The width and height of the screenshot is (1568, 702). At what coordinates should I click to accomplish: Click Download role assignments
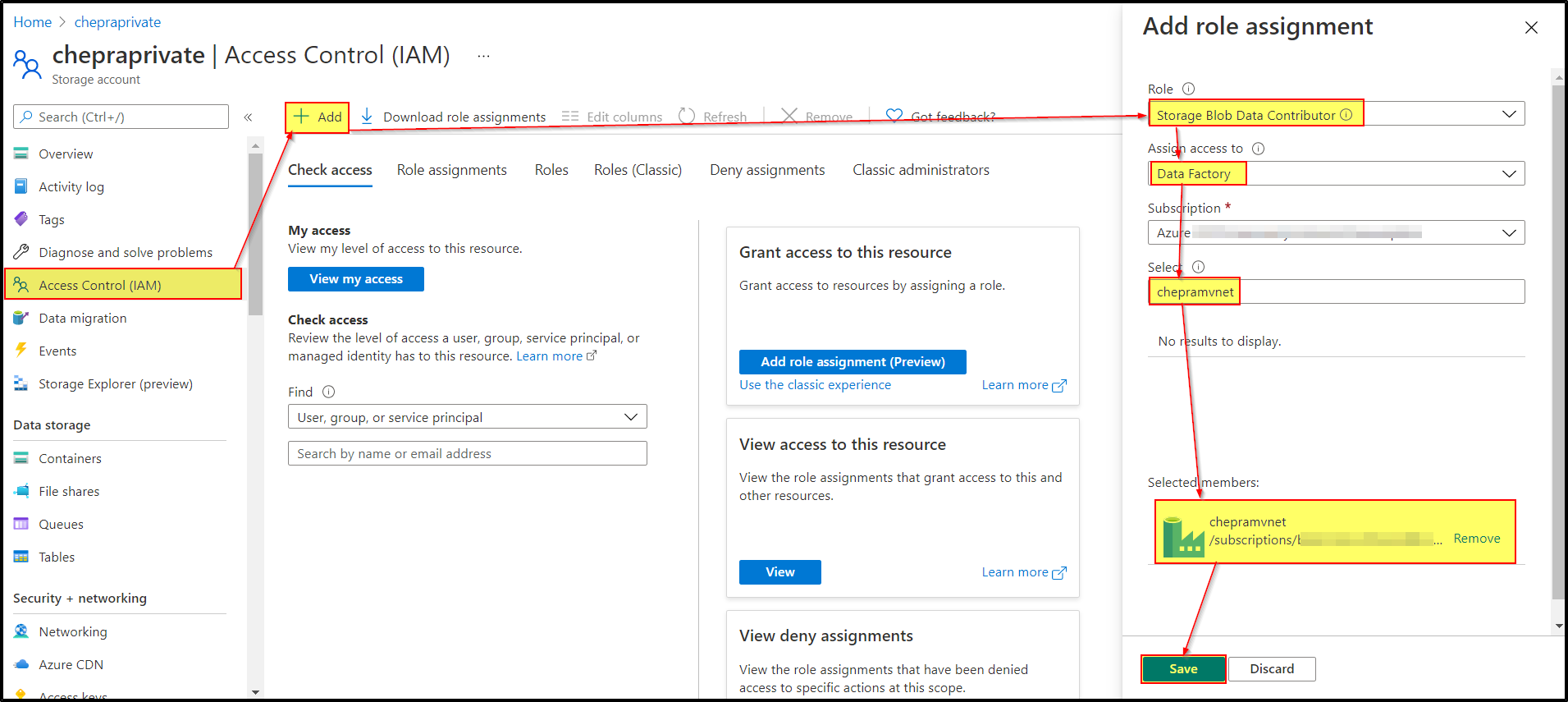coord(453,117)
